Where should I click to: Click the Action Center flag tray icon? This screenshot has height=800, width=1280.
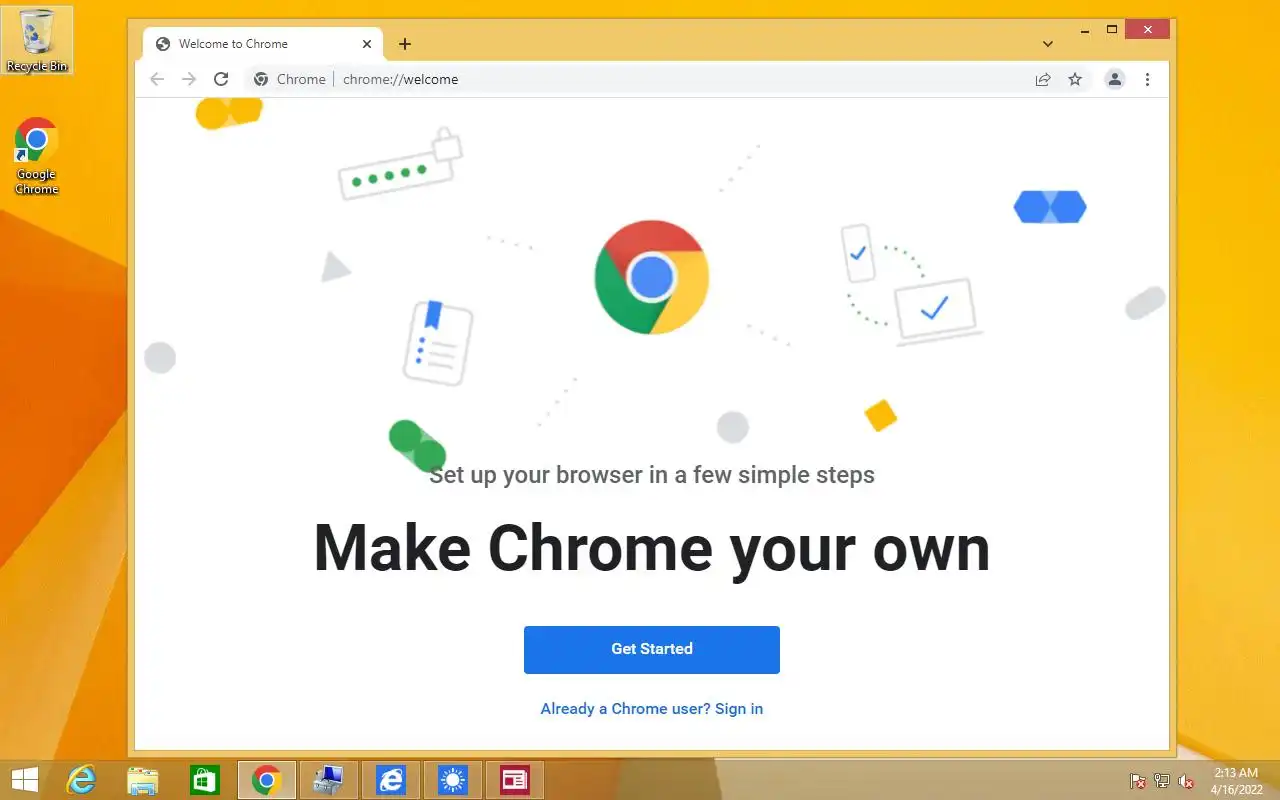coord(1138,781)
